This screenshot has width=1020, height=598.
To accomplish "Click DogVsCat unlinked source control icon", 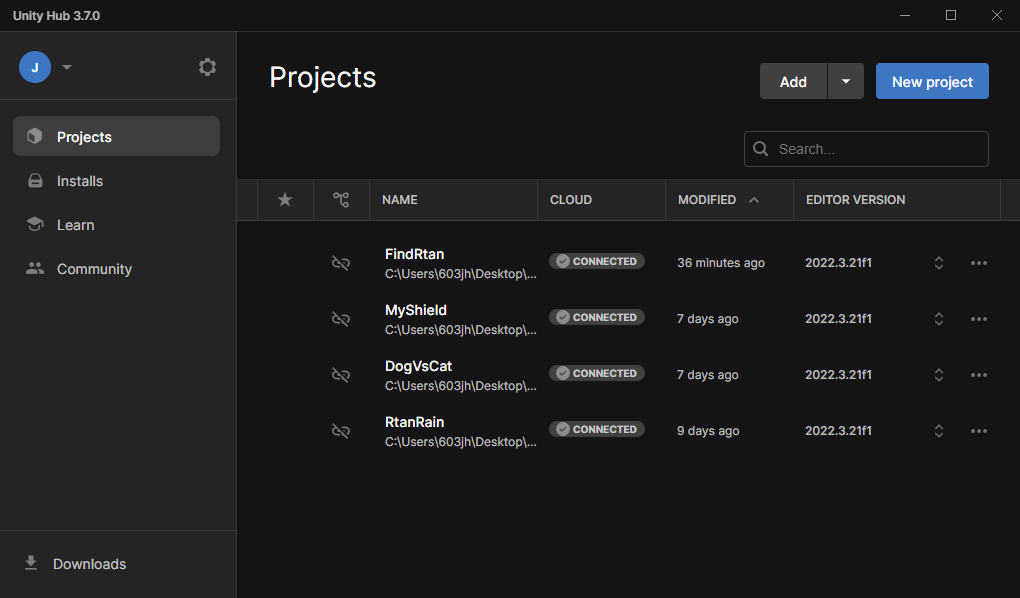I will 341,375.
